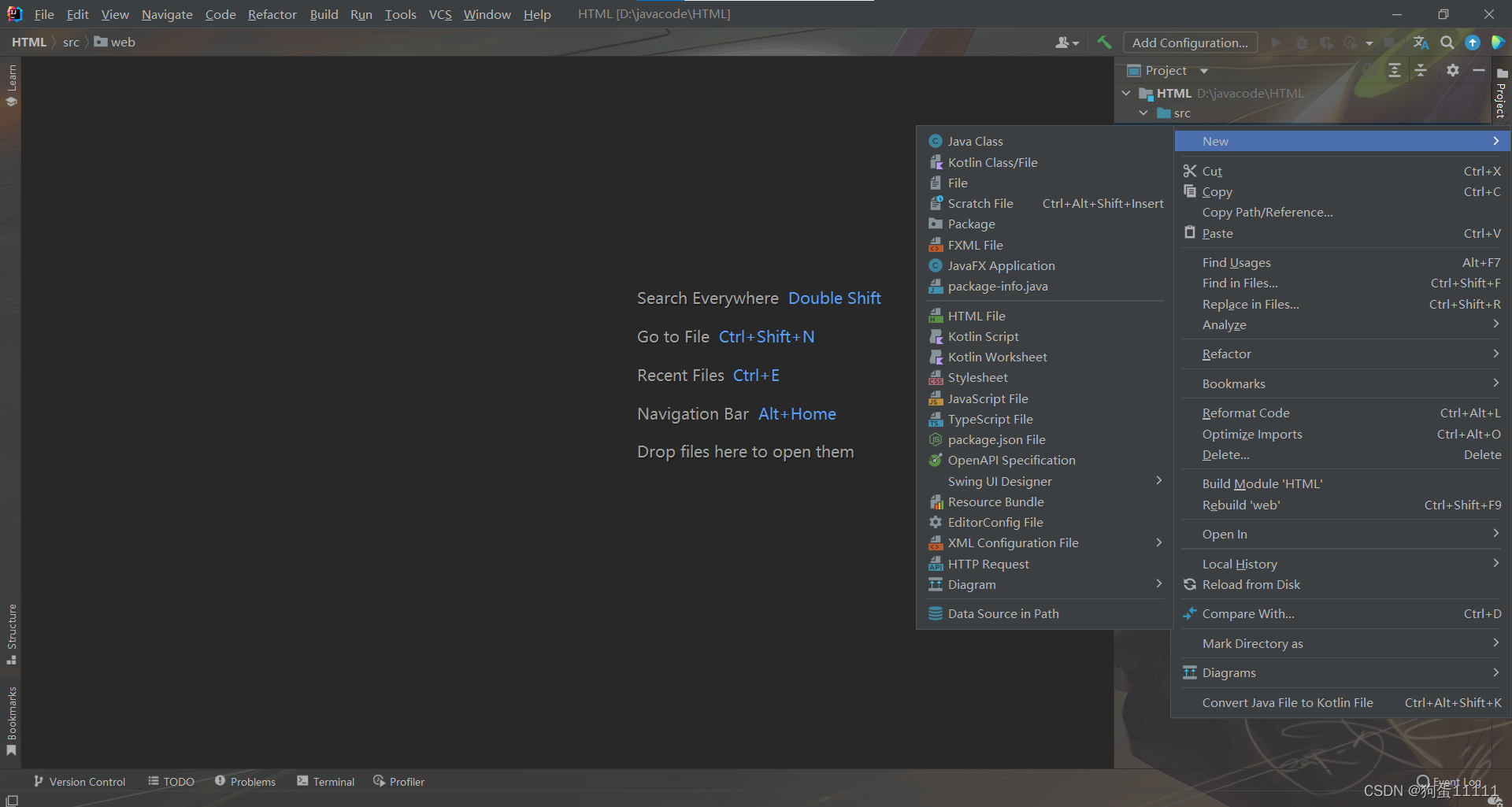
Task: Expand Open In submenu
Action: (x=1342, y=534)
